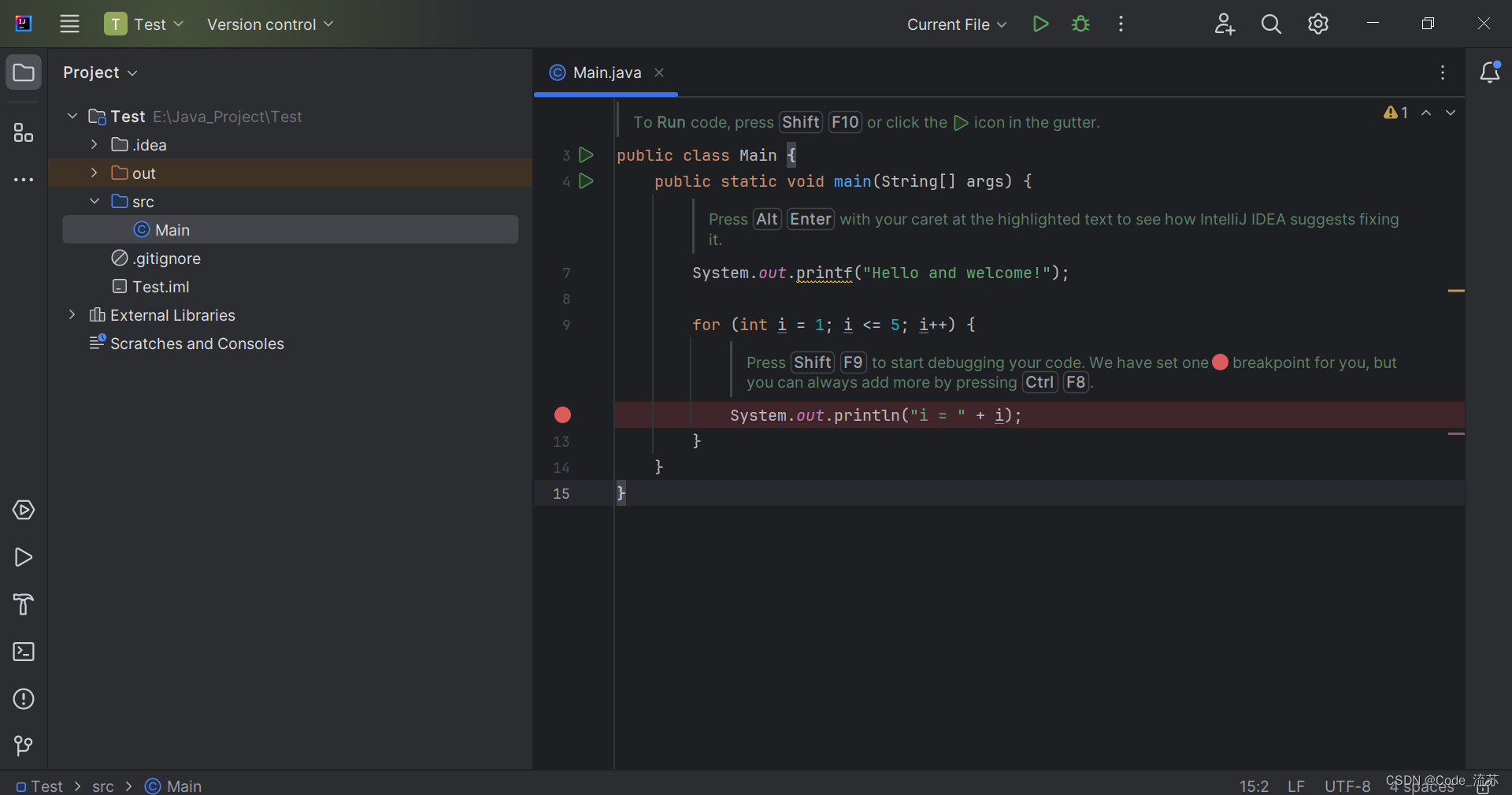This screenshot has width=1512, height=795.
Task: Run the current file with the green arrow
Action: tap(1040, 24)
